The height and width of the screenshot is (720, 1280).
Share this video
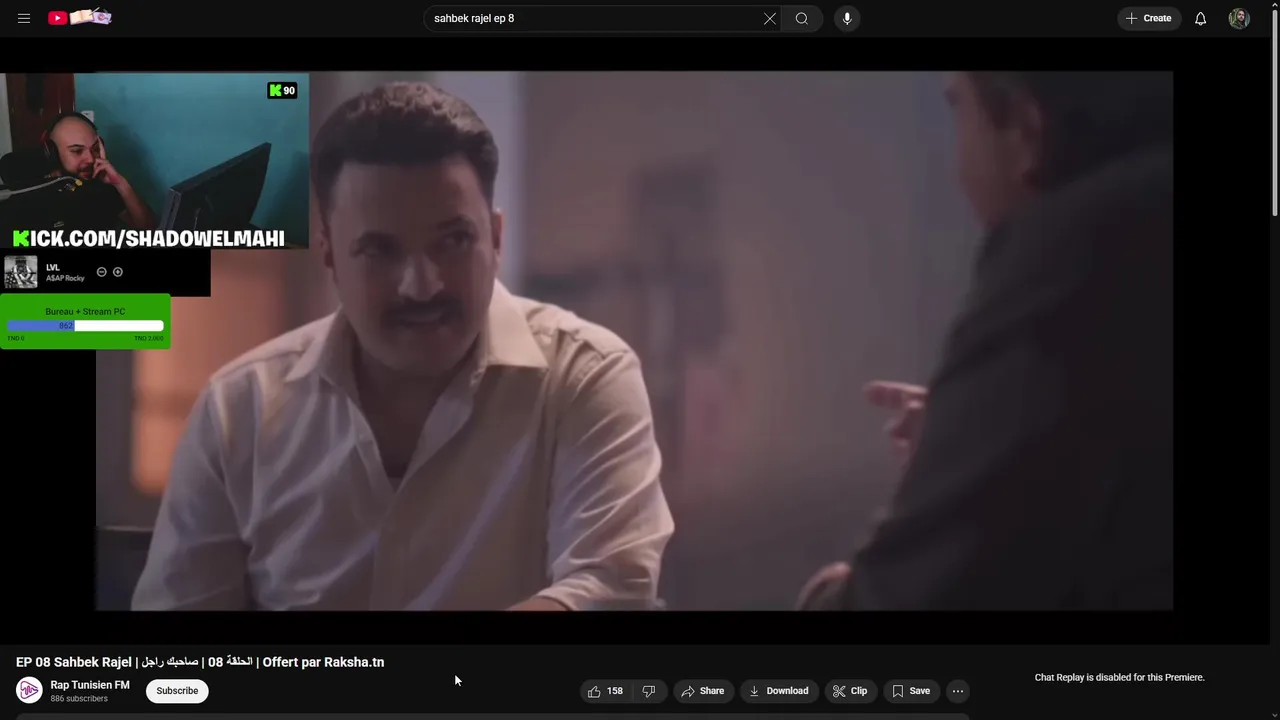coord(703,691)
